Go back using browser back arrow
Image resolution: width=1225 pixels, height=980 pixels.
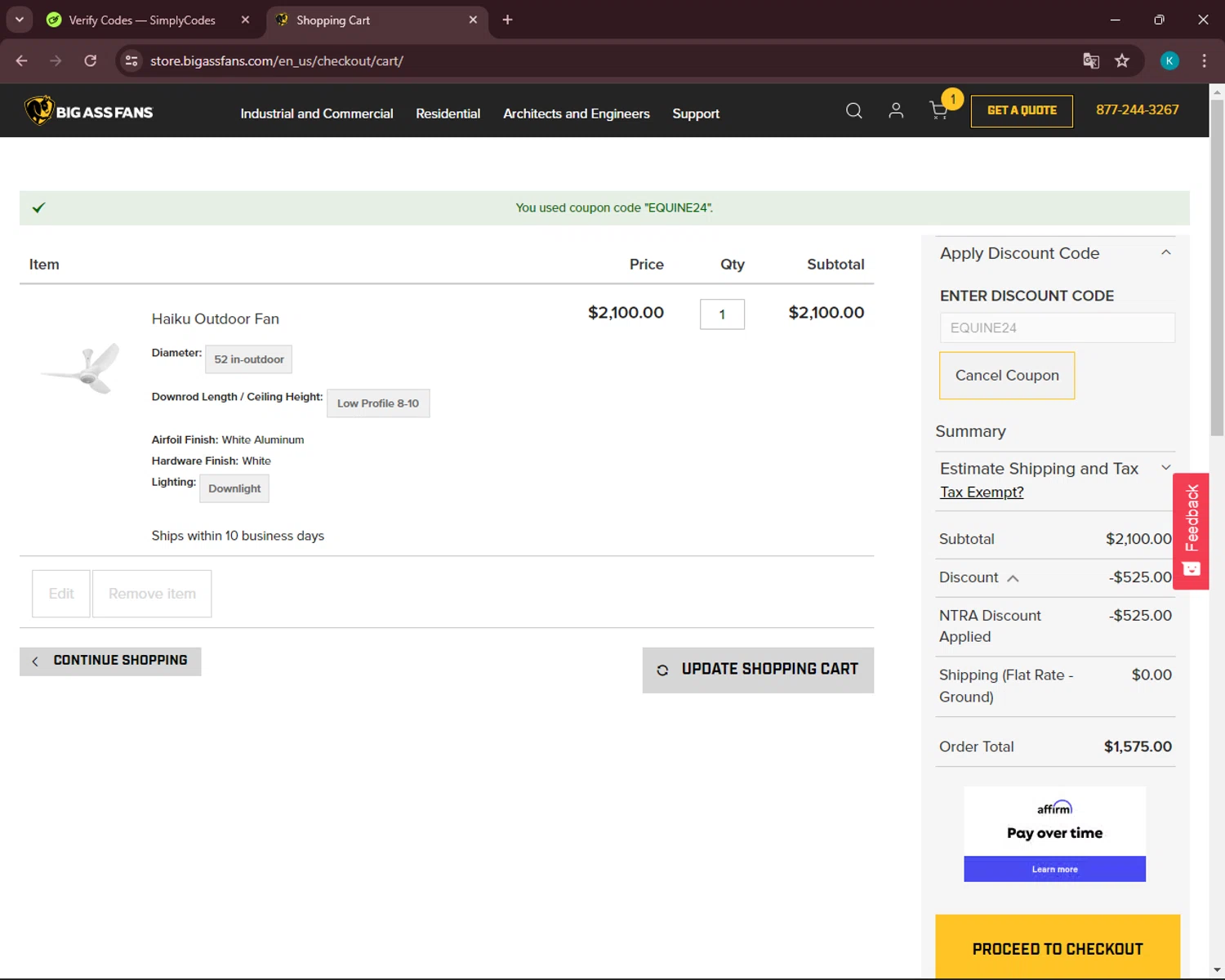pyautogui.click(x=22, y=60)
